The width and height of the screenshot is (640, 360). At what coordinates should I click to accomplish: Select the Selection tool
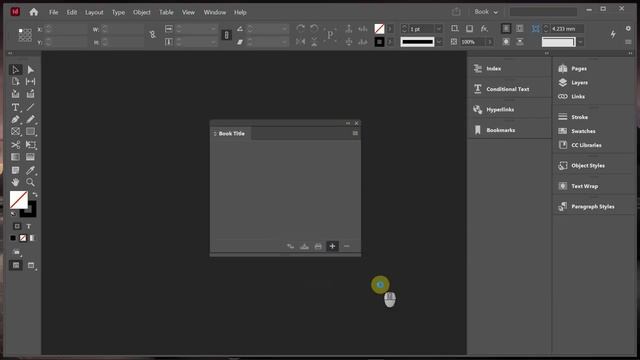pos(16,70)
